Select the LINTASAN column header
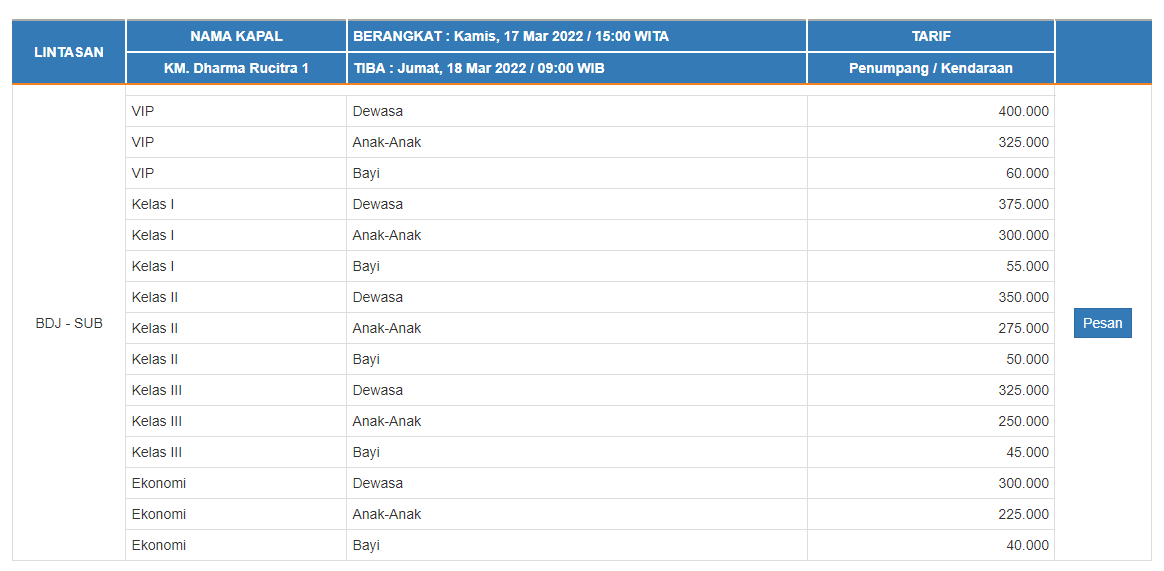Image resolution: width=1164 pixels, height=571 pixels. pyautogui.click(x=68, y=52)
